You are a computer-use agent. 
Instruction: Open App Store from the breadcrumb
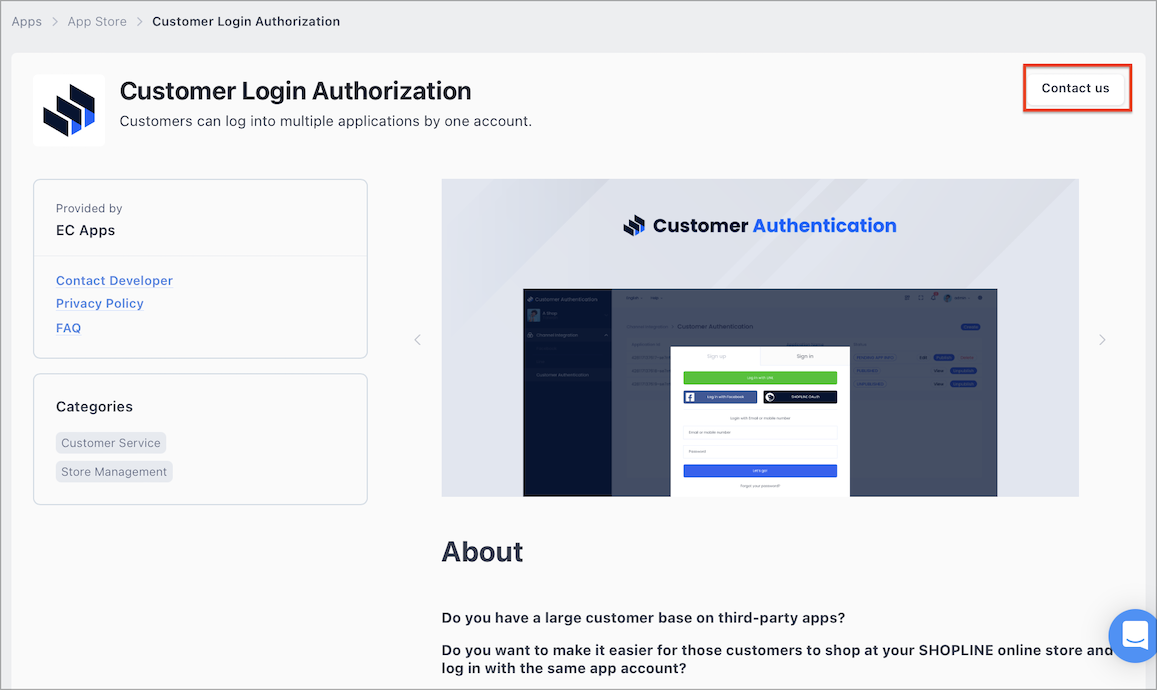[x=96, y=20]
